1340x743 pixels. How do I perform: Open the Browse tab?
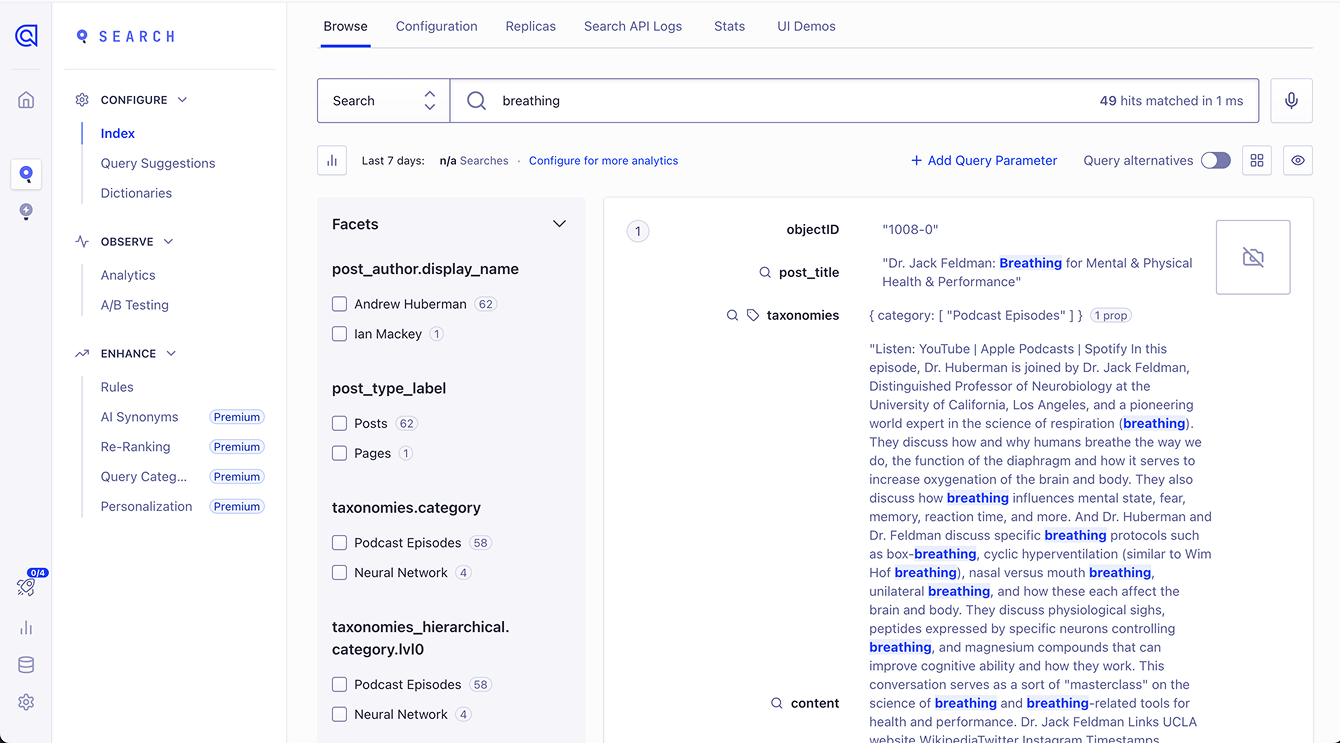tap(345, 26)
